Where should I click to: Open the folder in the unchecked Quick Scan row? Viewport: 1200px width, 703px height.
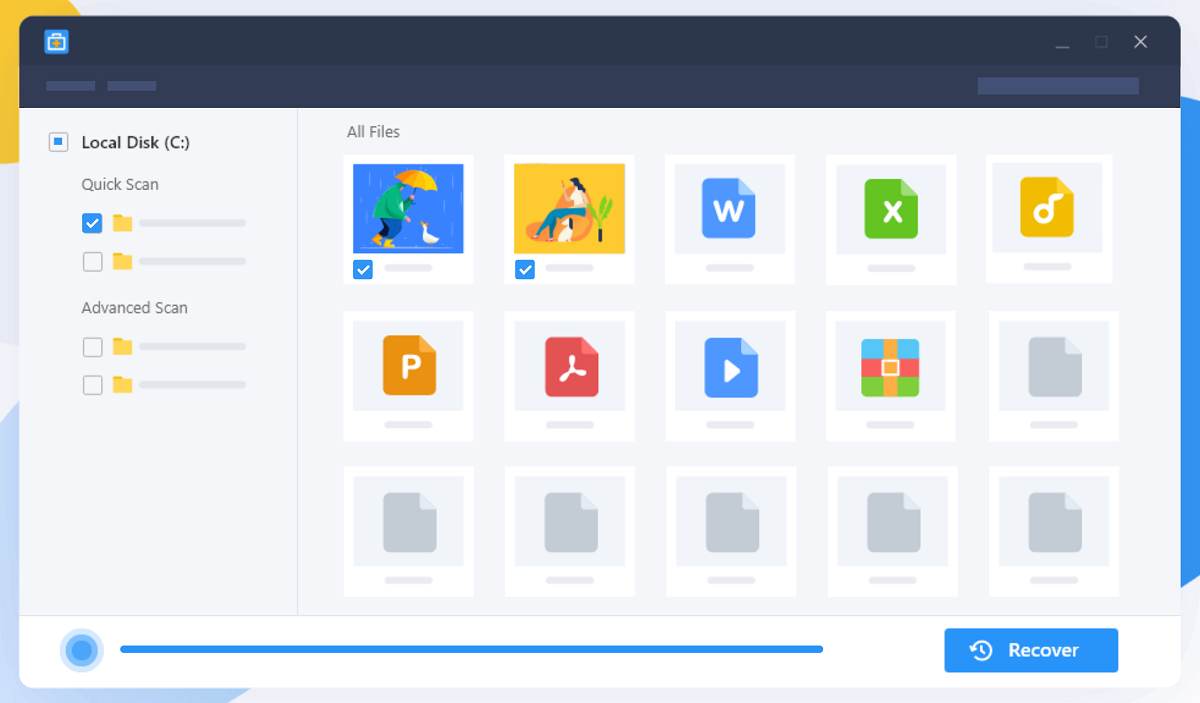(x=123, y=262)
